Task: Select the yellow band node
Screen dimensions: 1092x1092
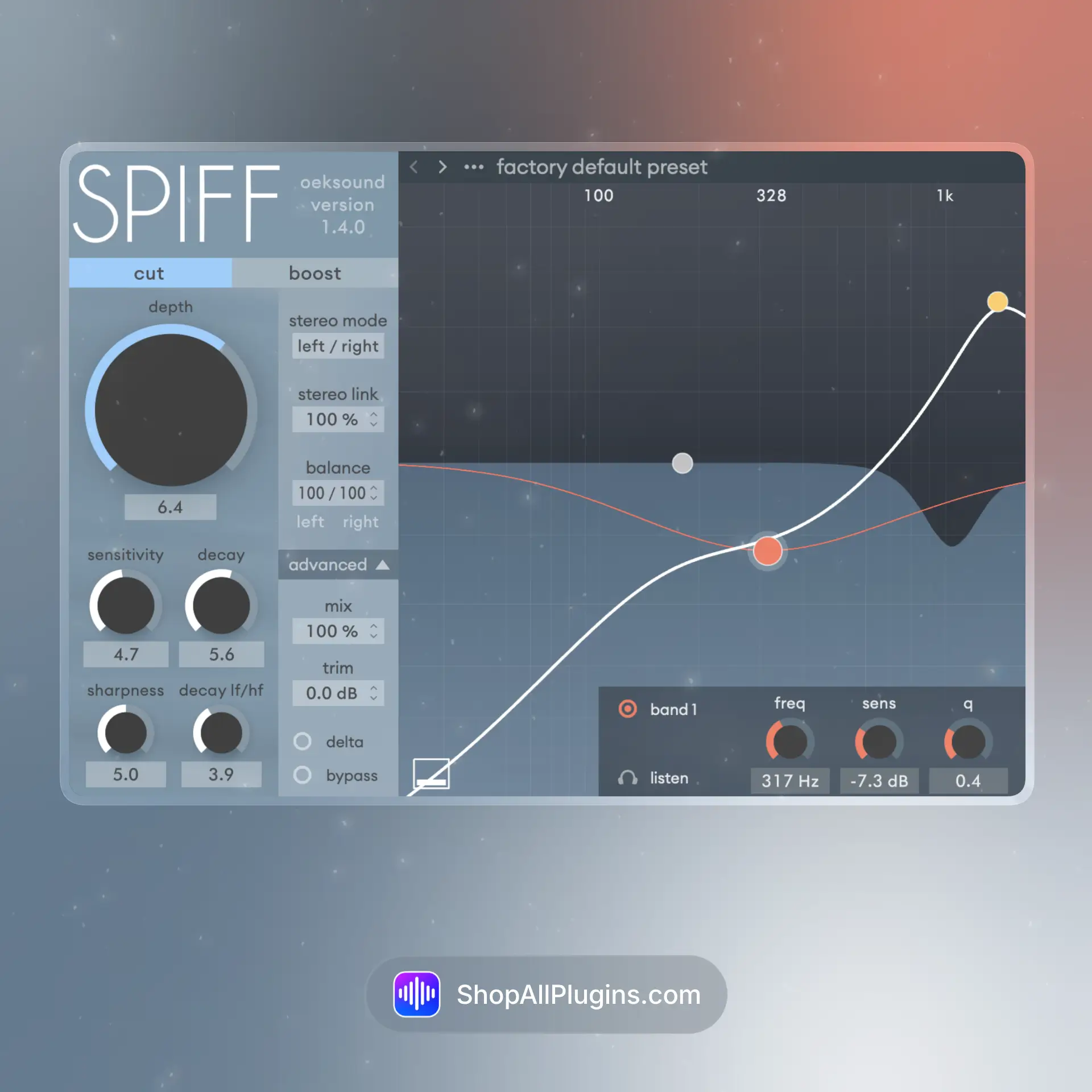Action: click(x=997, y=301)
